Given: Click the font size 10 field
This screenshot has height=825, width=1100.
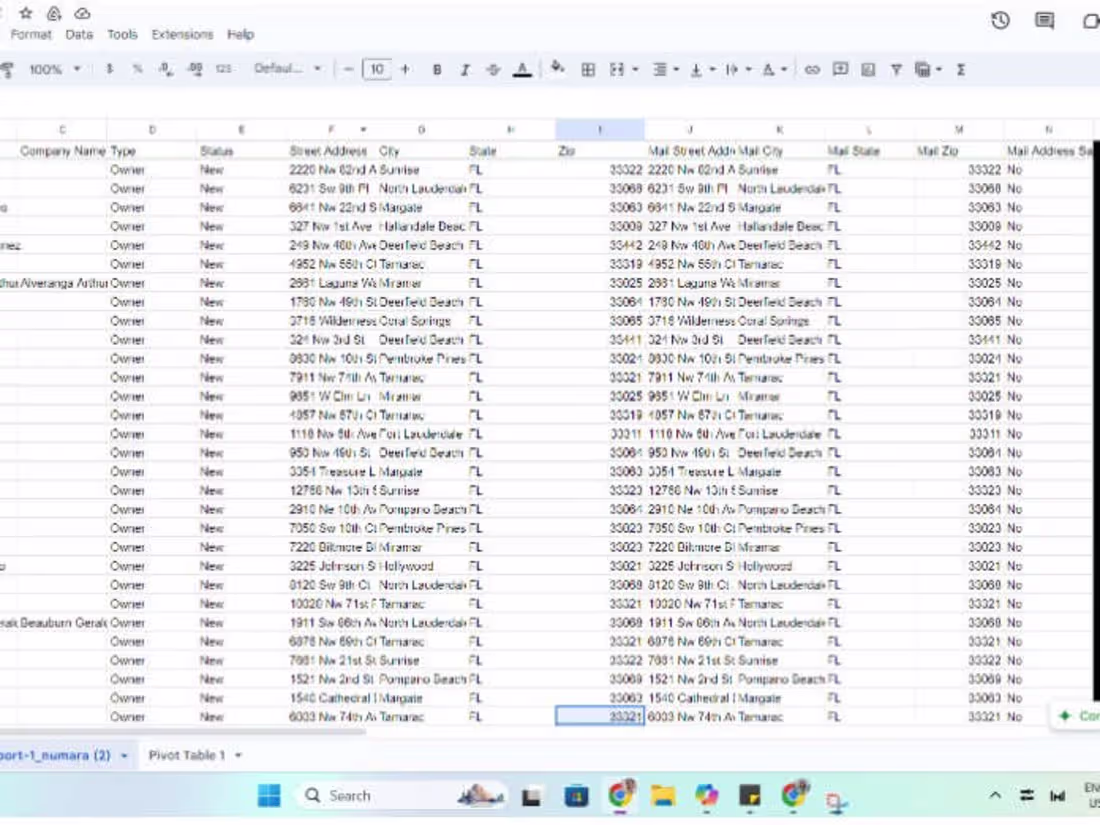Looking at the screenshot, I should pyautogui.click(x=377, y=69).
